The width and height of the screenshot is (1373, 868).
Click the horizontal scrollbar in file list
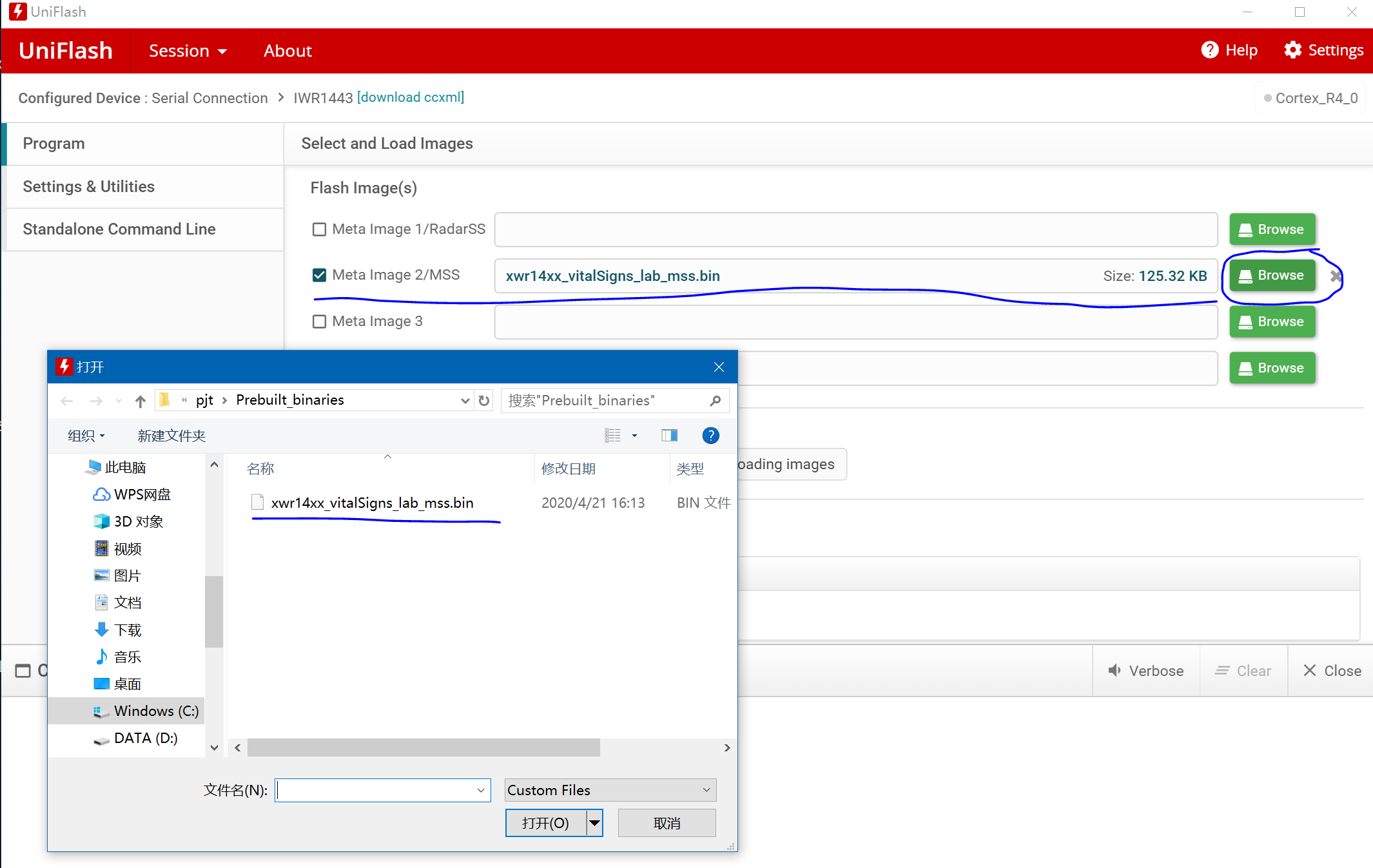(x=424, y=747)
